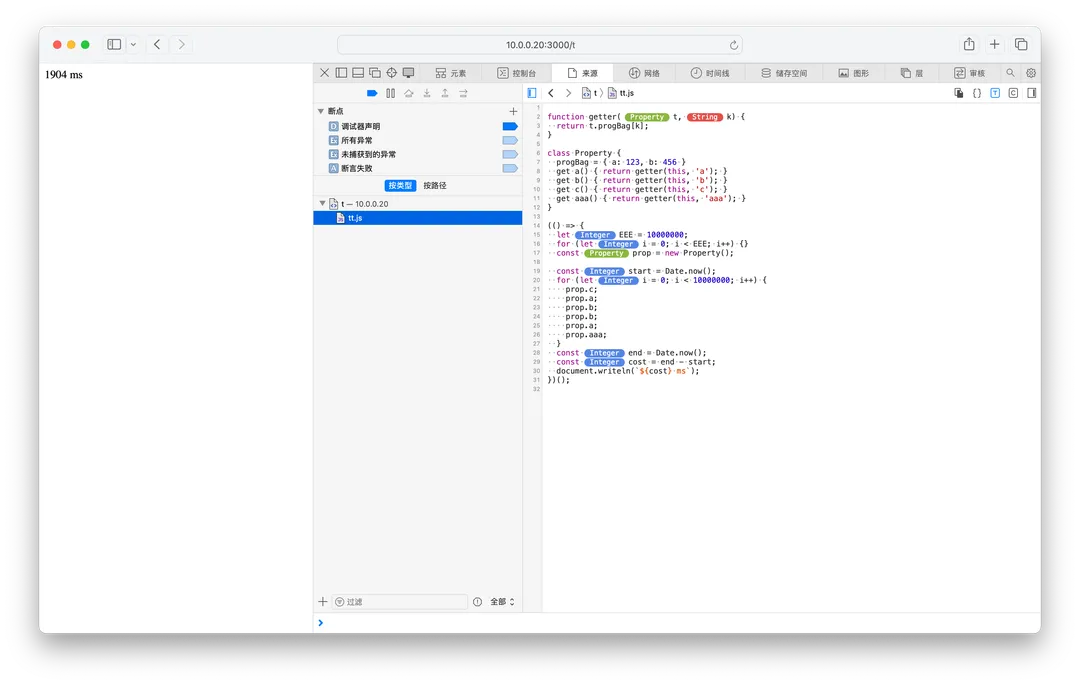Click the step into arrow icon
This screenshot has height=685, width=1080.
pyautogui.click(x=427, y=93)
